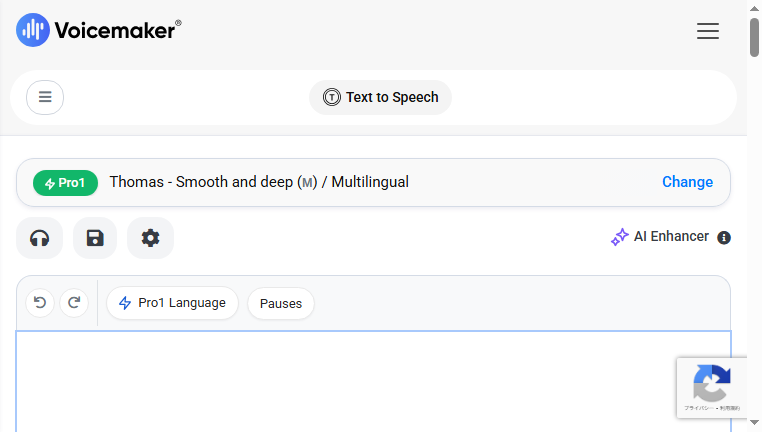The height and width of the screenshot is (432, 762).
Task: Open the gear voice settings icon
Action: coord(150,238)
